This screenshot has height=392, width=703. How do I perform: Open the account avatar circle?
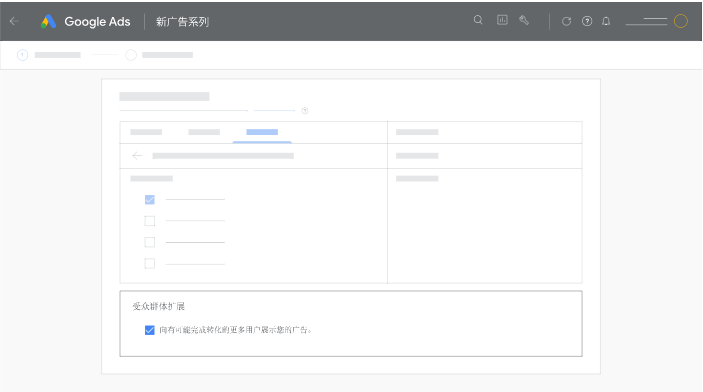pyautogui.click(x=681, y=21)
